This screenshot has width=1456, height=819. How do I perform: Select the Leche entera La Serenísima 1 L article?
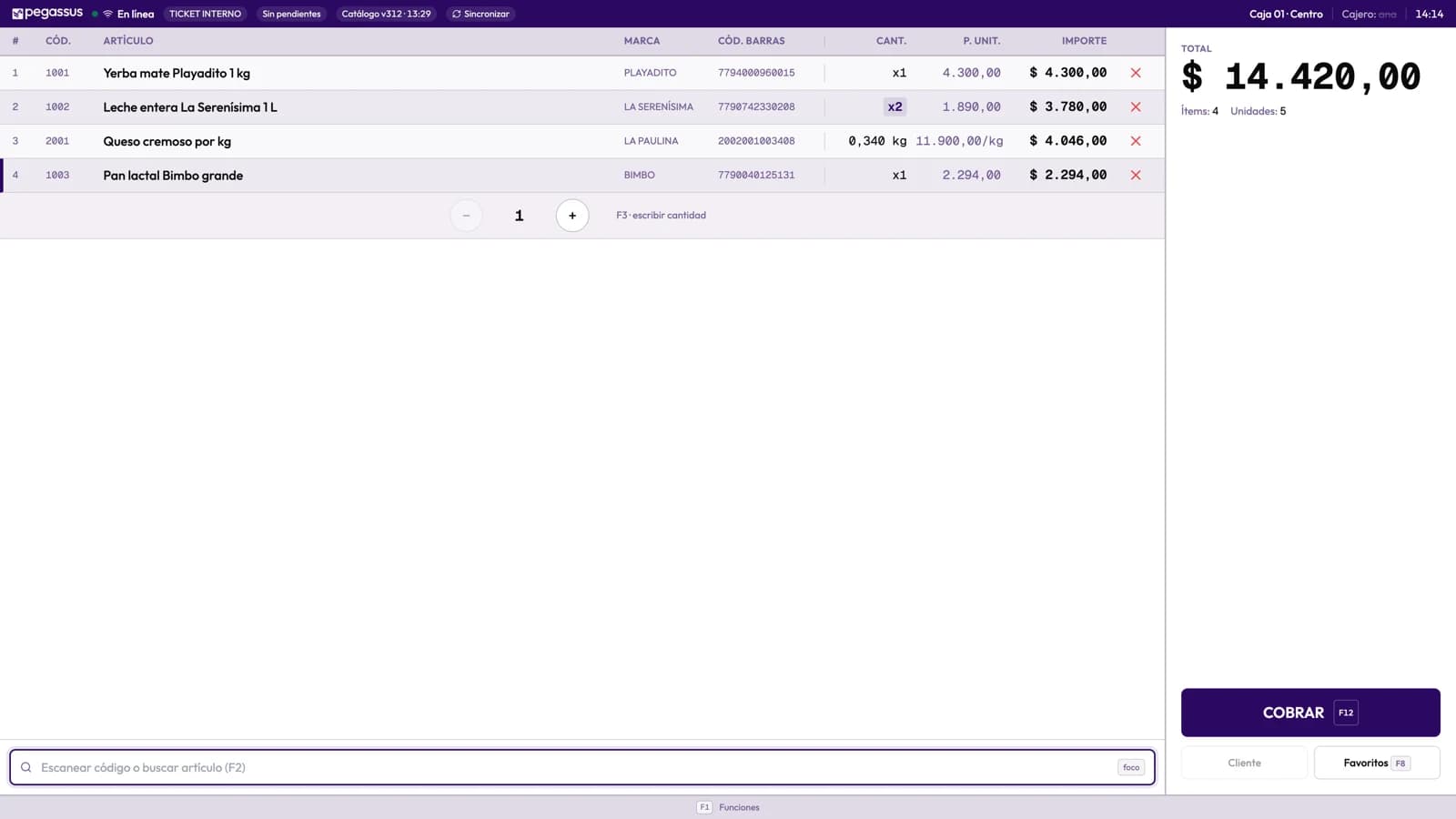point(190,106)
